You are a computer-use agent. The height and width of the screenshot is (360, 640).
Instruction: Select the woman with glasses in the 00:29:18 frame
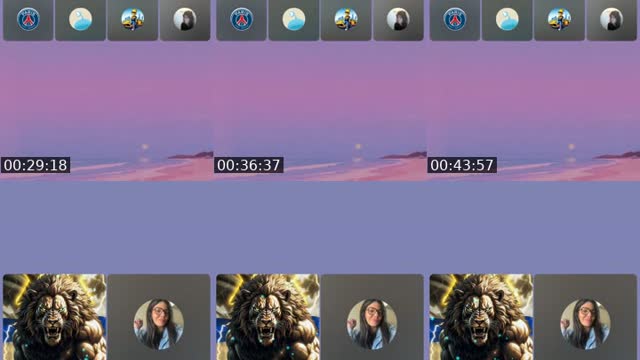point(159,324)
